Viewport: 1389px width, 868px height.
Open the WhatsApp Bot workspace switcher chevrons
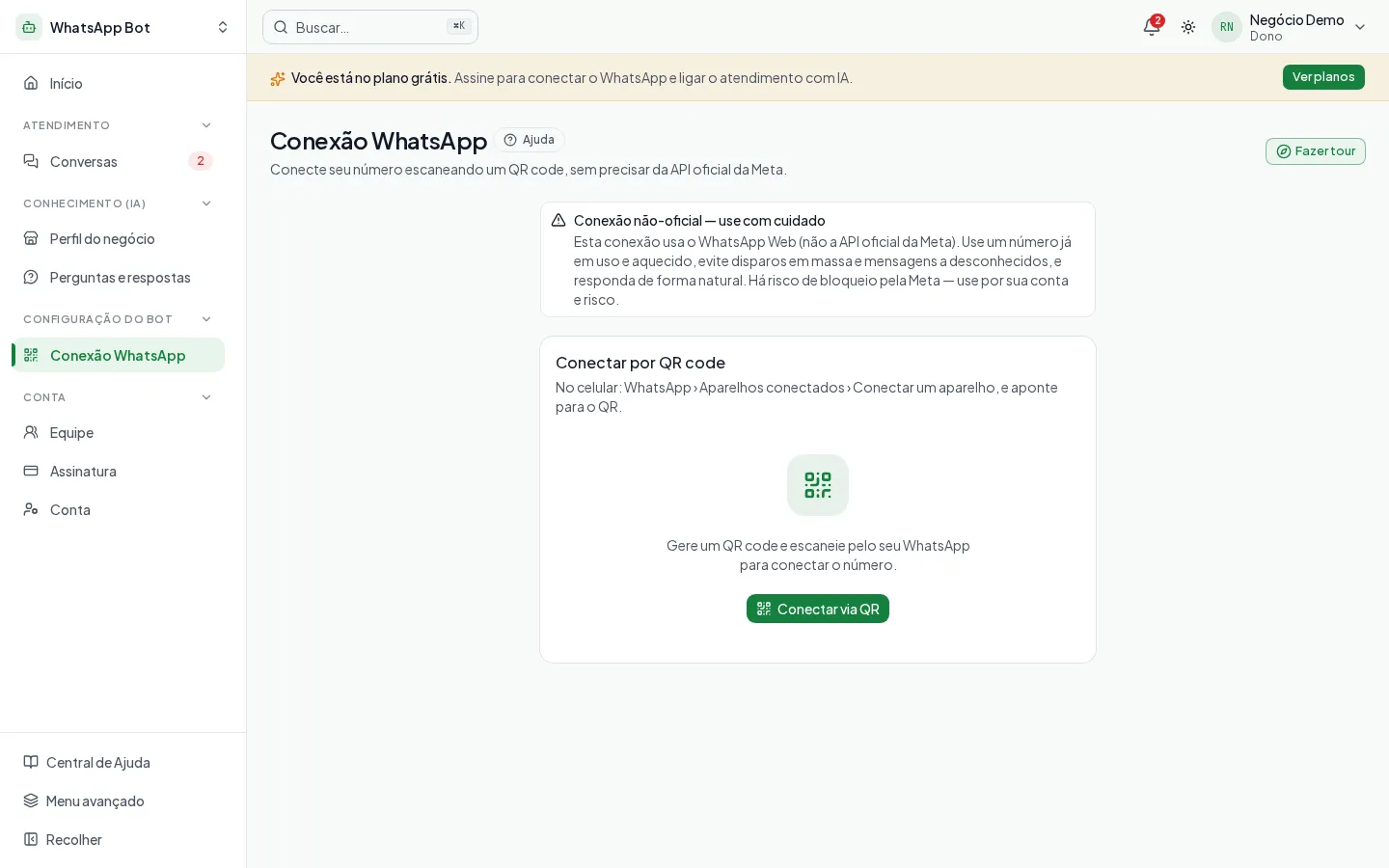pyautogui.click(x=223, y=27)
